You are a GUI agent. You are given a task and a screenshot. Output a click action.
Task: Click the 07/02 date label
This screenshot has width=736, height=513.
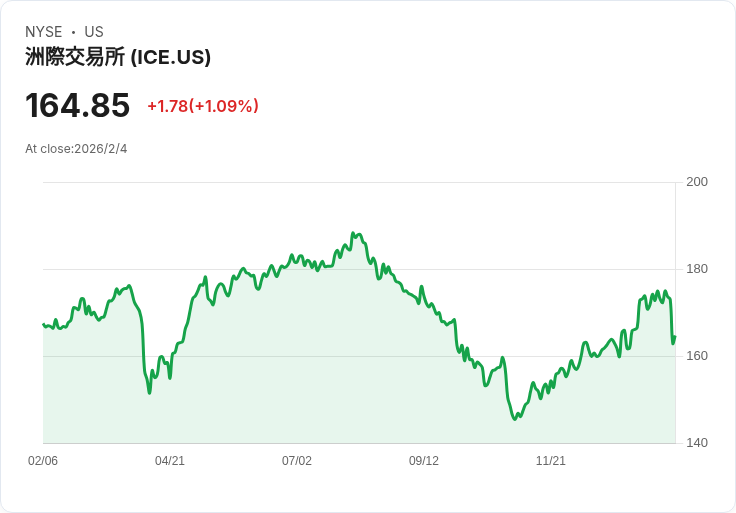297,461
